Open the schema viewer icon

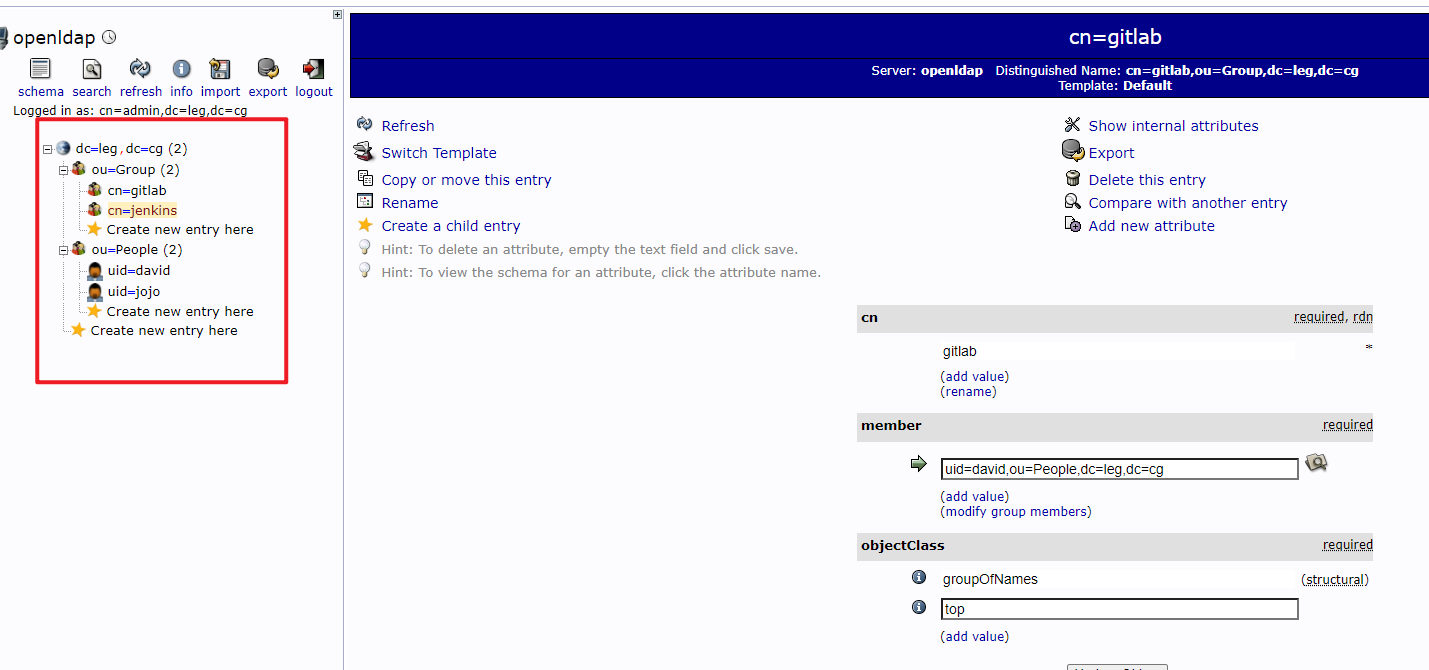coord(40,69)
